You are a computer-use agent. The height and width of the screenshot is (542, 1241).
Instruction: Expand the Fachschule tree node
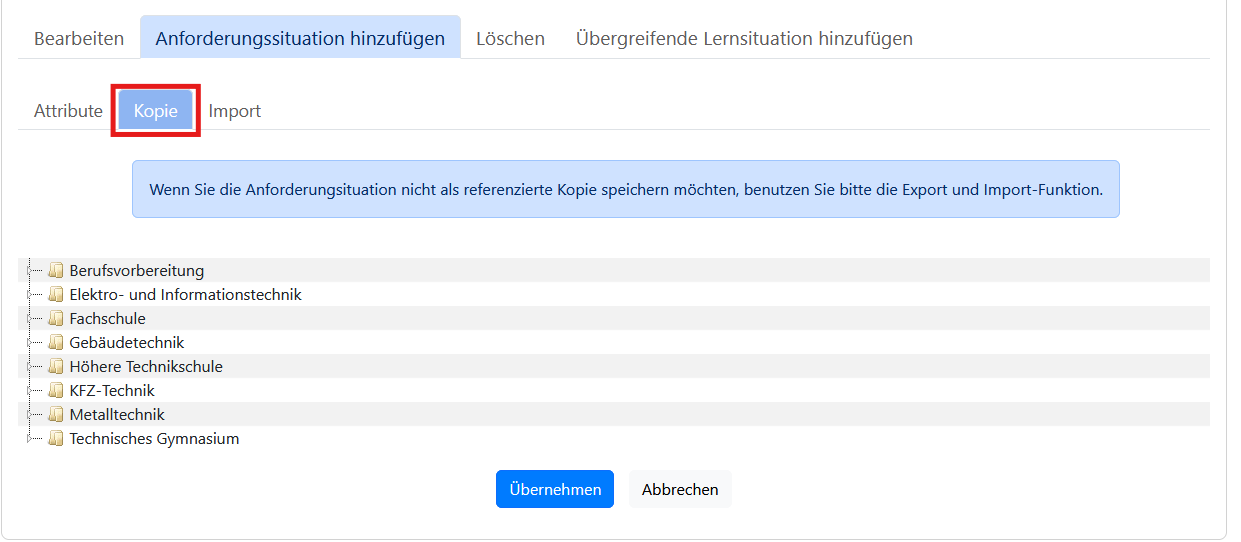pyautogui.click(x=29, y=318)
